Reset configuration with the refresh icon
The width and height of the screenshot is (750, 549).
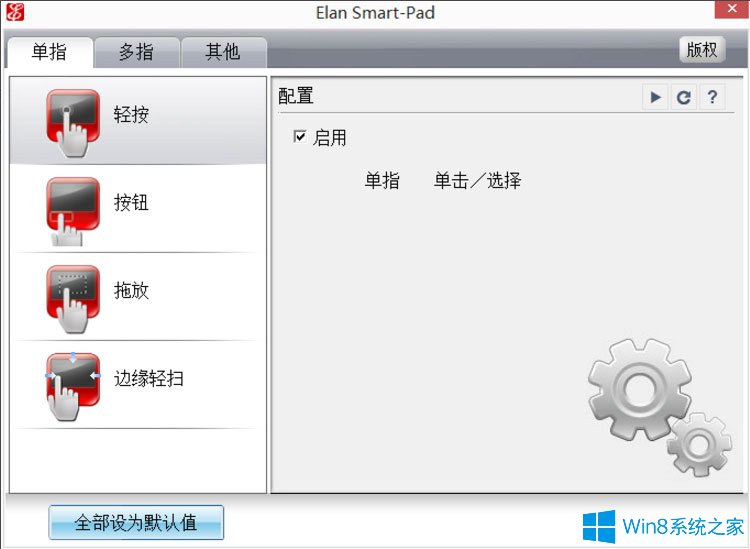[x=684, y=97]
